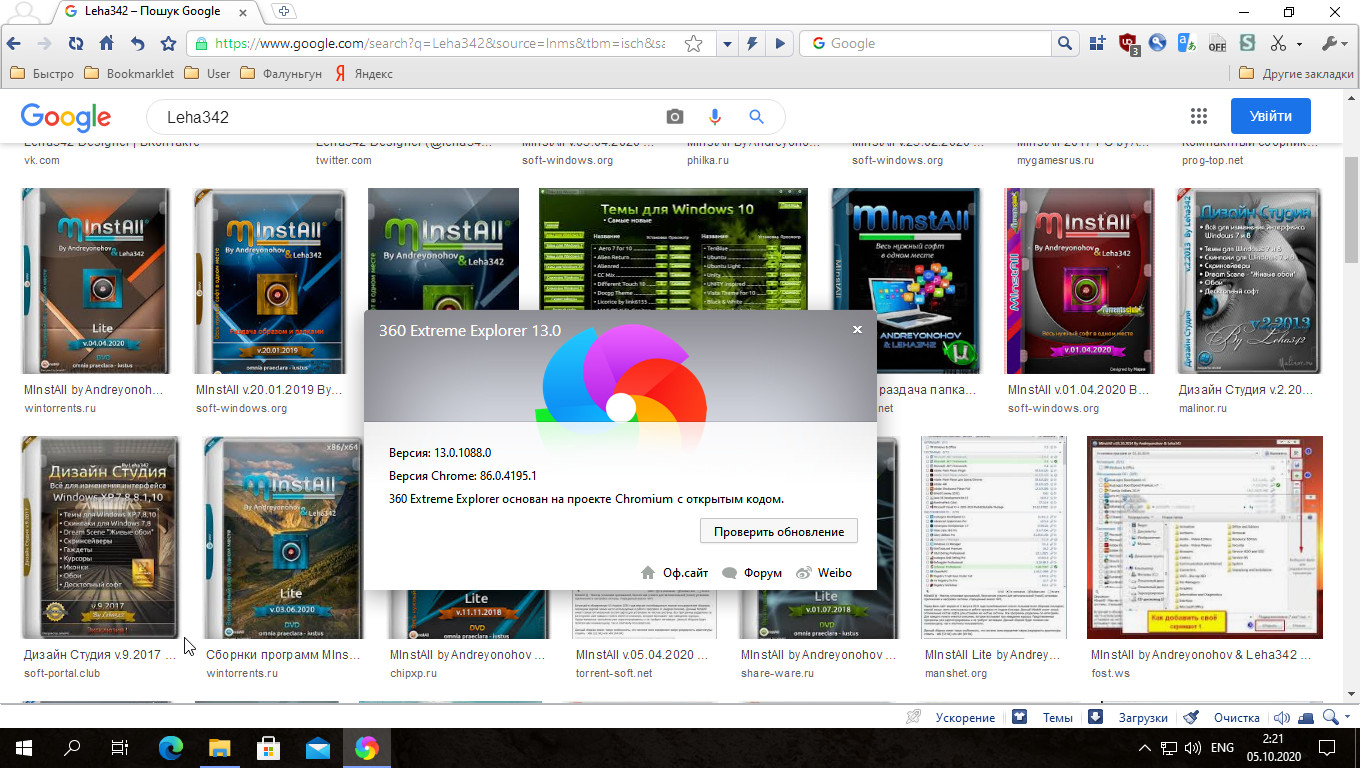Click the uBlock shield extension icon

click(1128, 44)
